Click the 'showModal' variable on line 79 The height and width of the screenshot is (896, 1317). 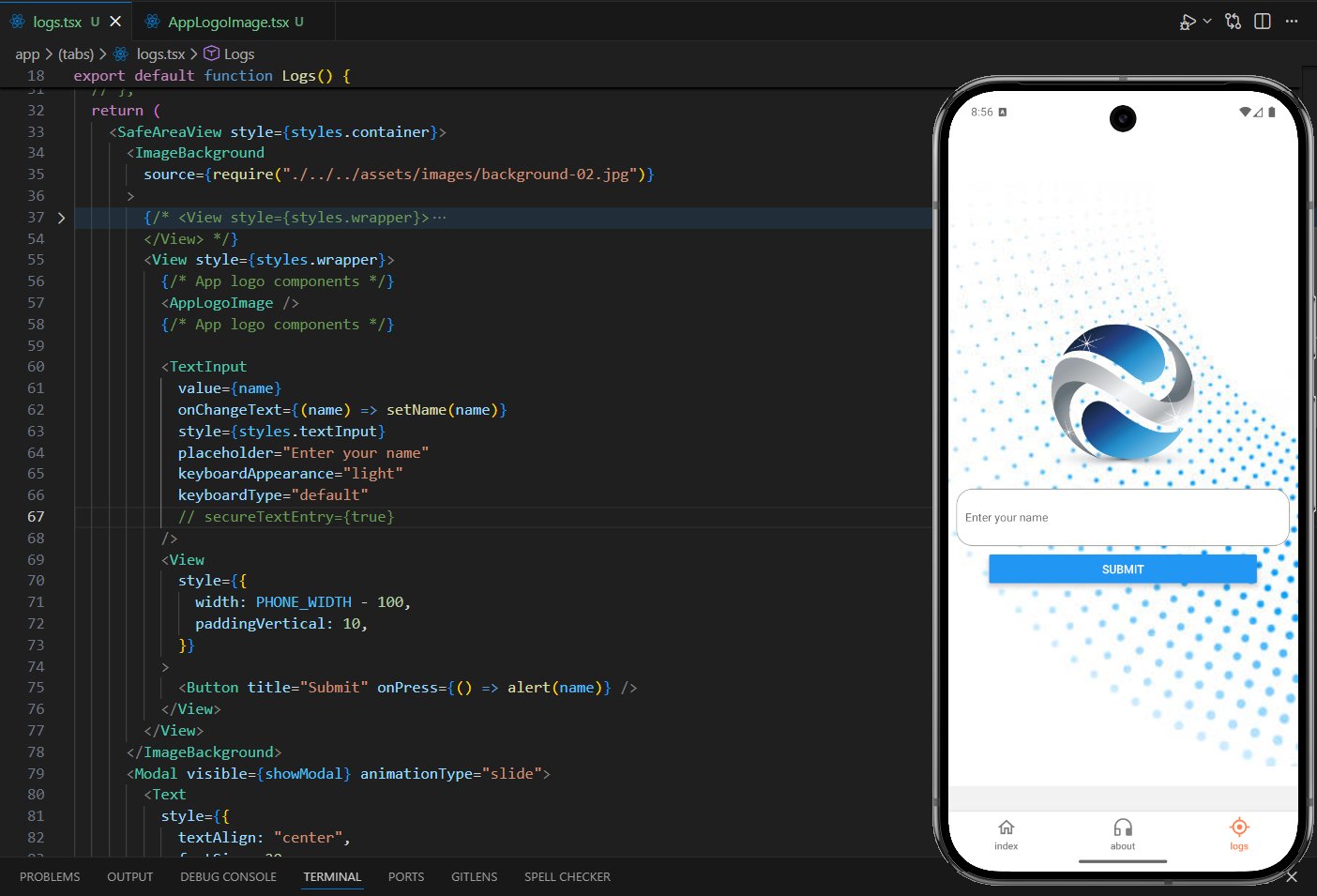click(x=303, y=774)
